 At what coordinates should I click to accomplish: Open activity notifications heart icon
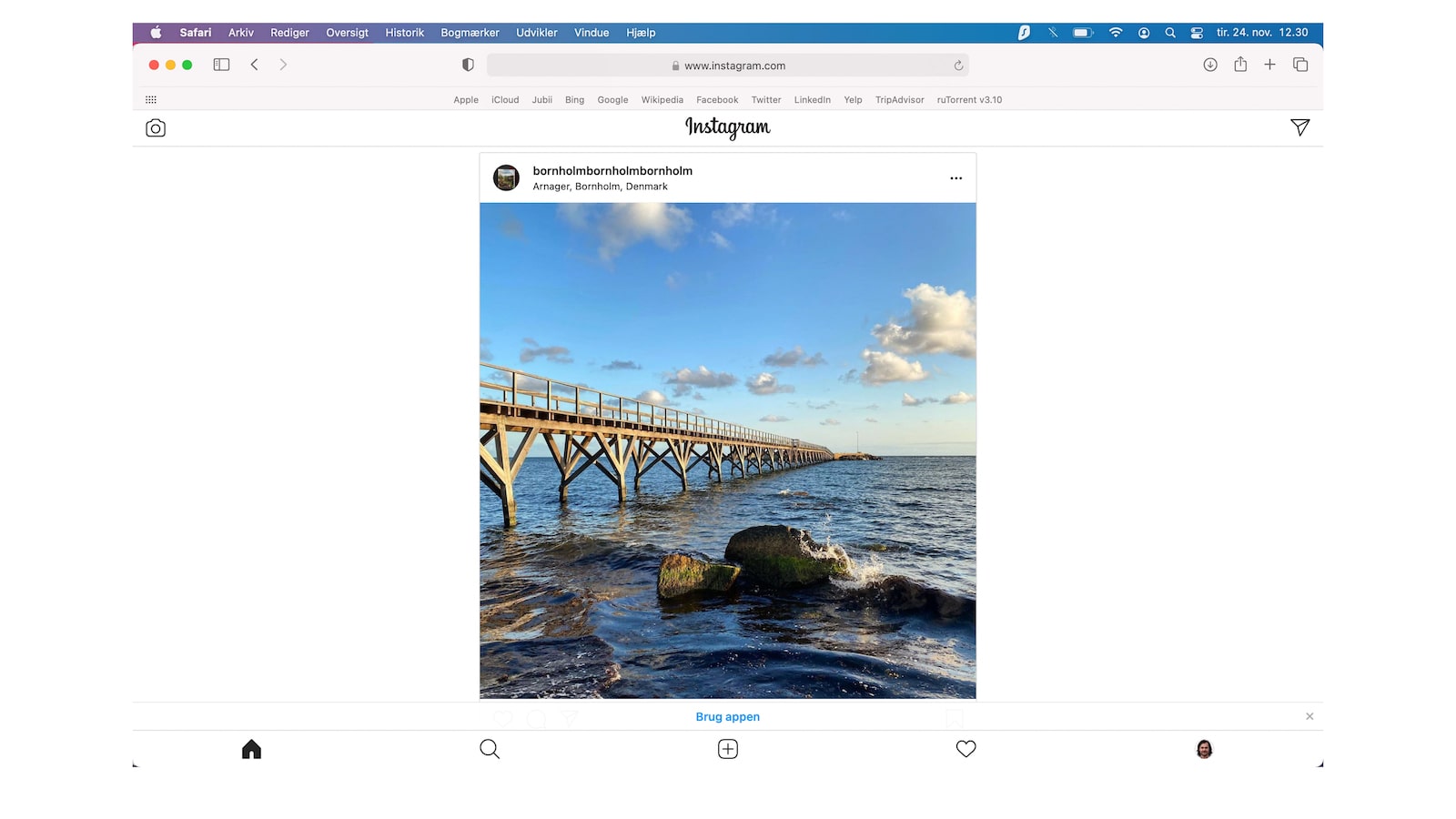pos(966,748)
